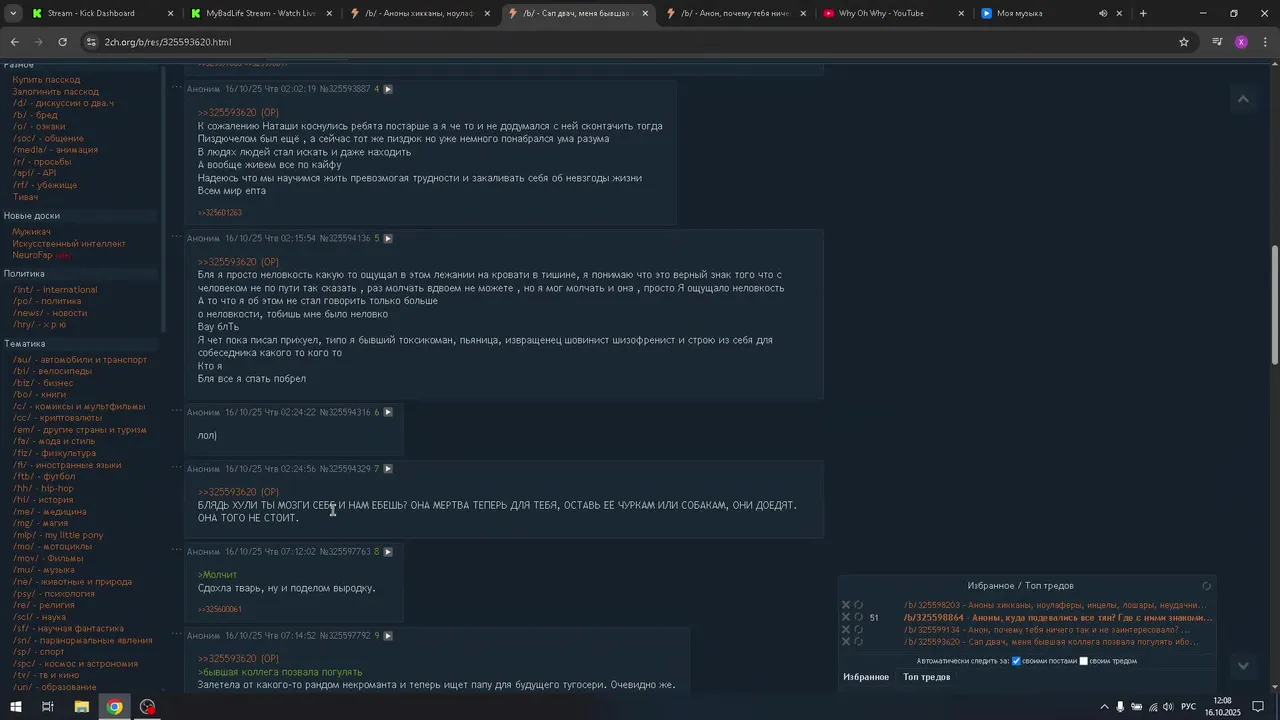Select the Топ тредов panel tab
This screenshot has width=1280, height=720.
pyautogui.click(x=927, y=677)
